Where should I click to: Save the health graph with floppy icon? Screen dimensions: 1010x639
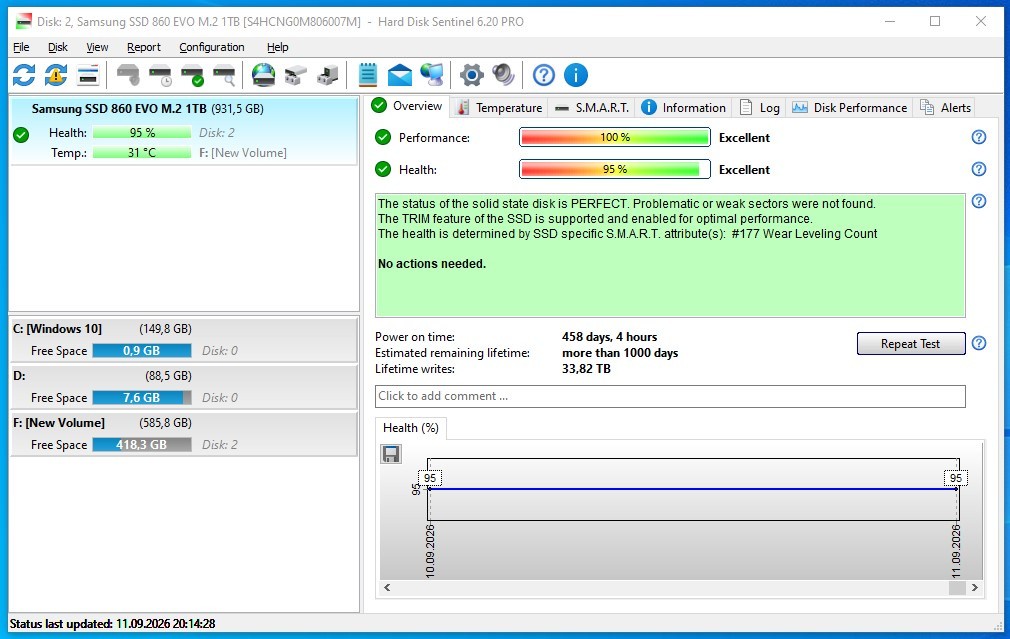click(x=391, y=454)
